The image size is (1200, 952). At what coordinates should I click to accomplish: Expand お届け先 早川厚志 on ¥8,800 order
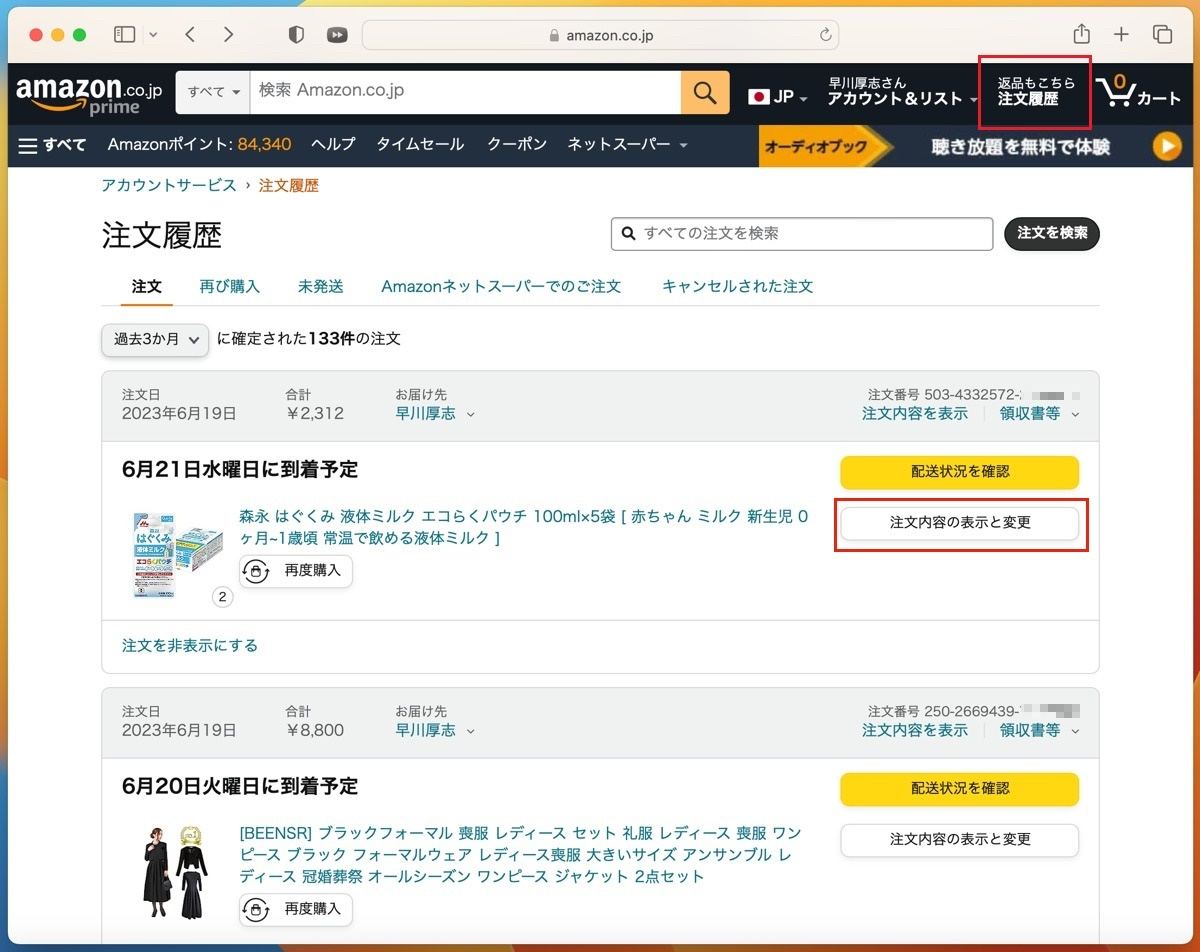click(x=435, y=730)
